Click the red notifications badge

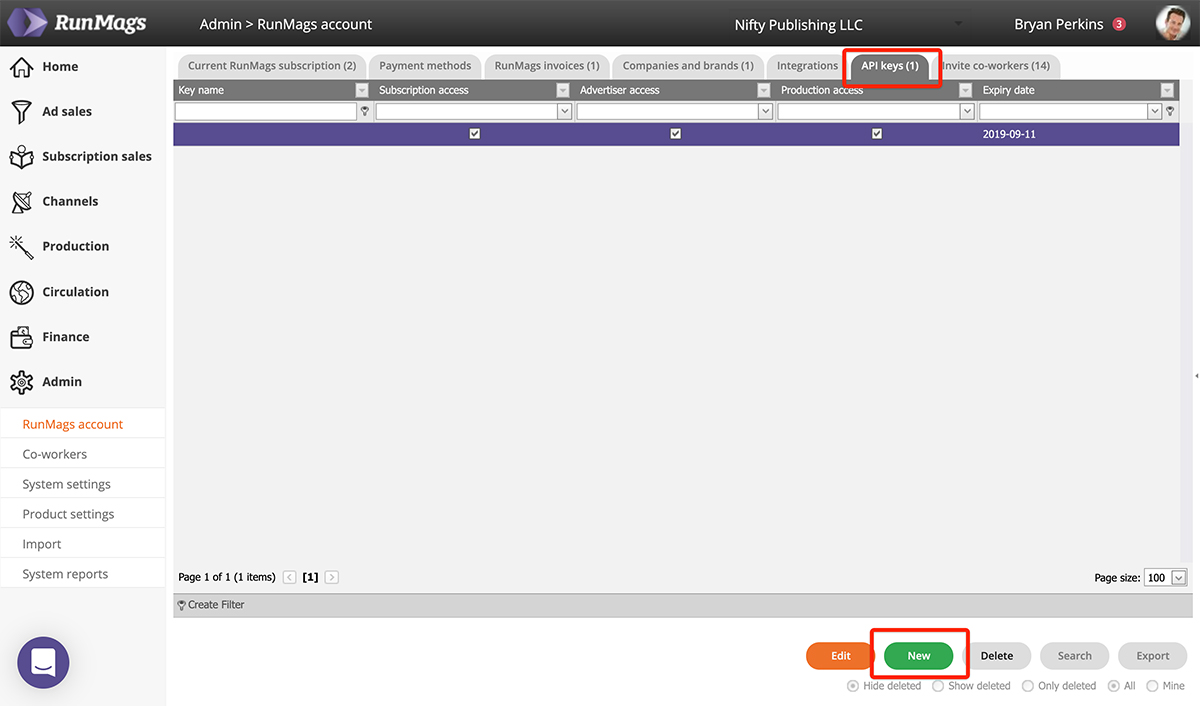[1119, 24]
